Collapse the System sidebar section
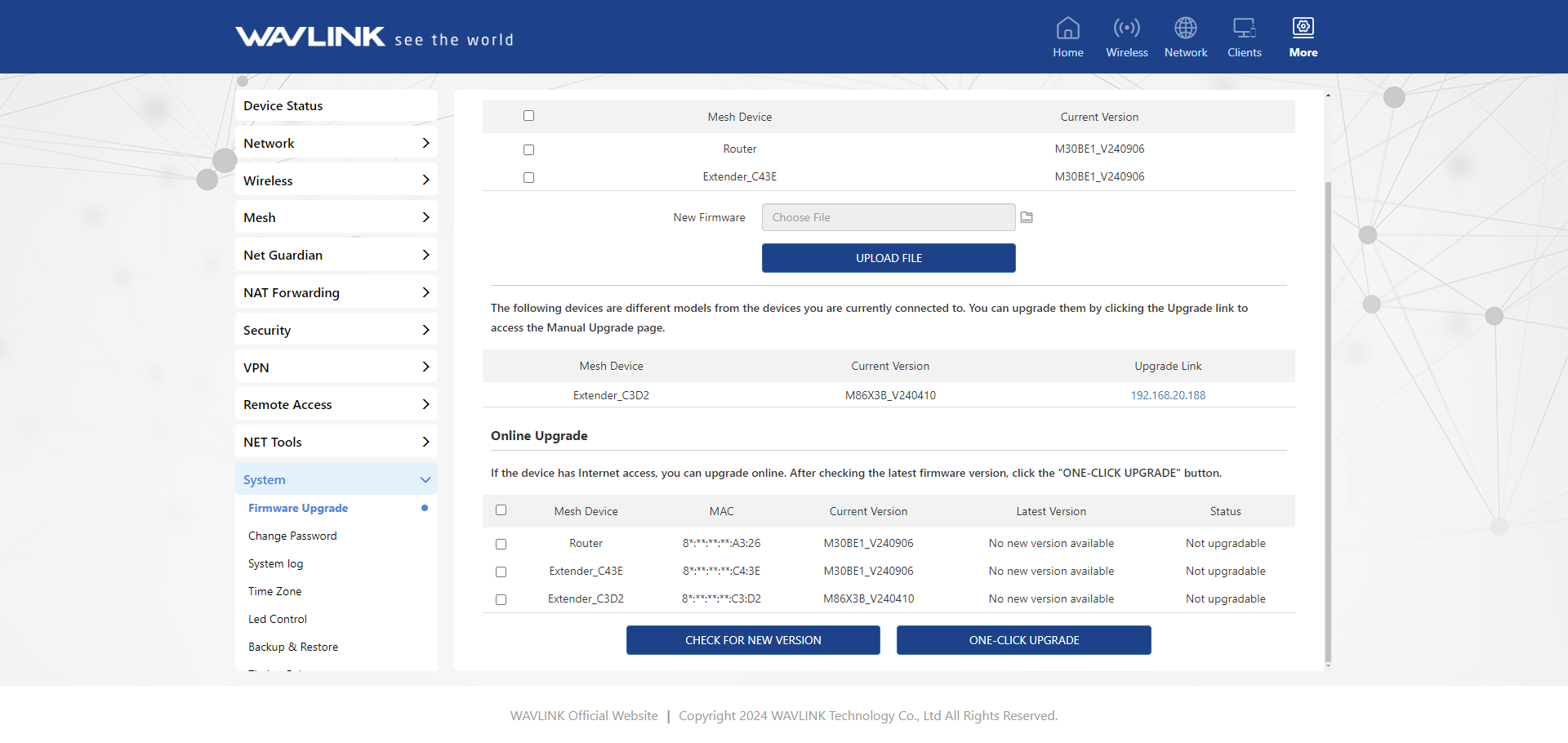The height and width of the screenshot is (743, 1568). pyautogui.click(x=336, y=479)
